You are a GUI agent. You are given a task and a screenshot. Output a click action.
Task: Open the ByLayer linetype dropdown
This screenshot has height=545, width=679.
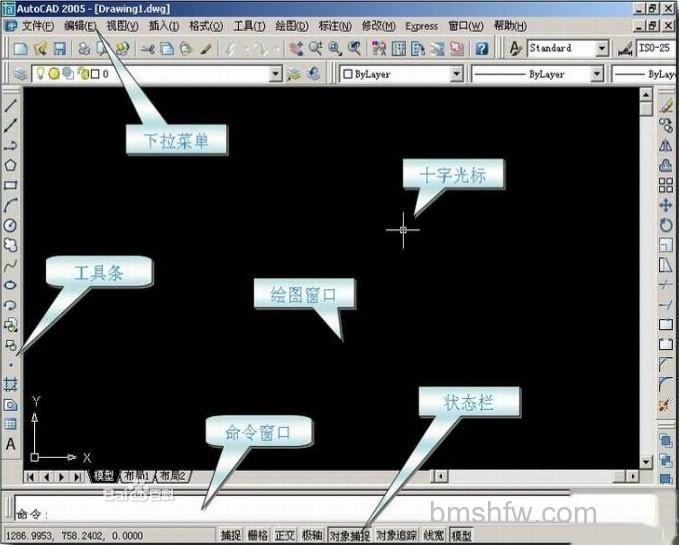pos(597,74)
